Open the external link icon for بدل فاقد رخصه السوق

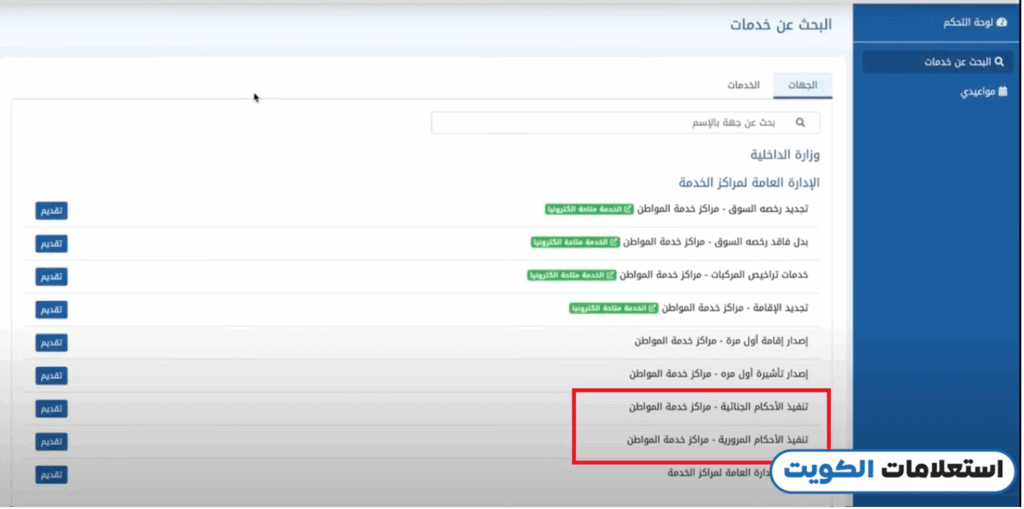613,242
